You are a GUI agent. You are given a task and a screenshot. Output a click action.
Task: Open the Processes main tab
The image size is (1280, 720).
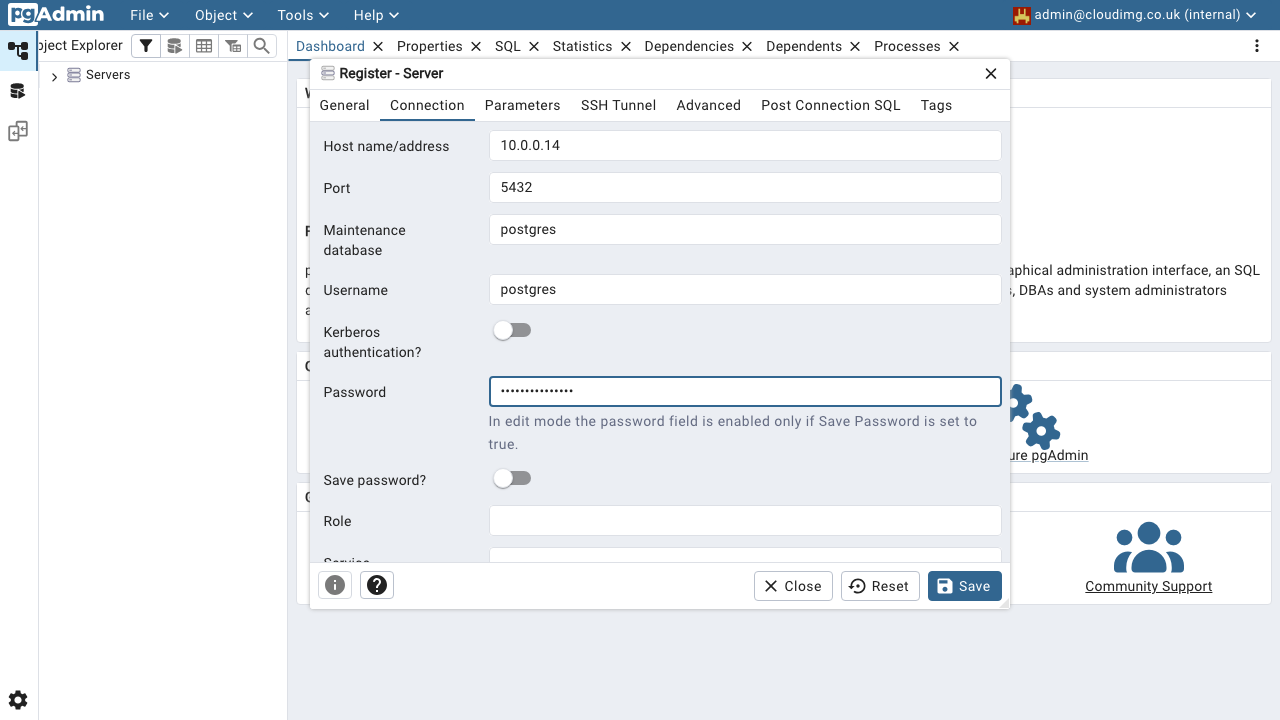coord(907,46)
